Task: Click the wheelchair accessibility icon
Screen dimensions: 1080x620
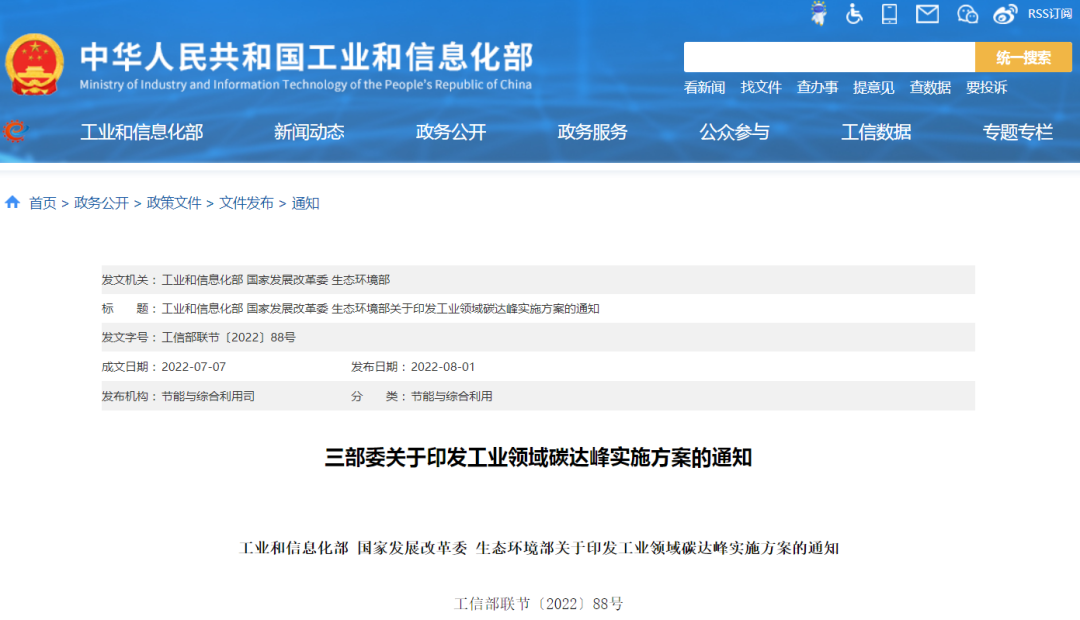Action: [854, 14]
